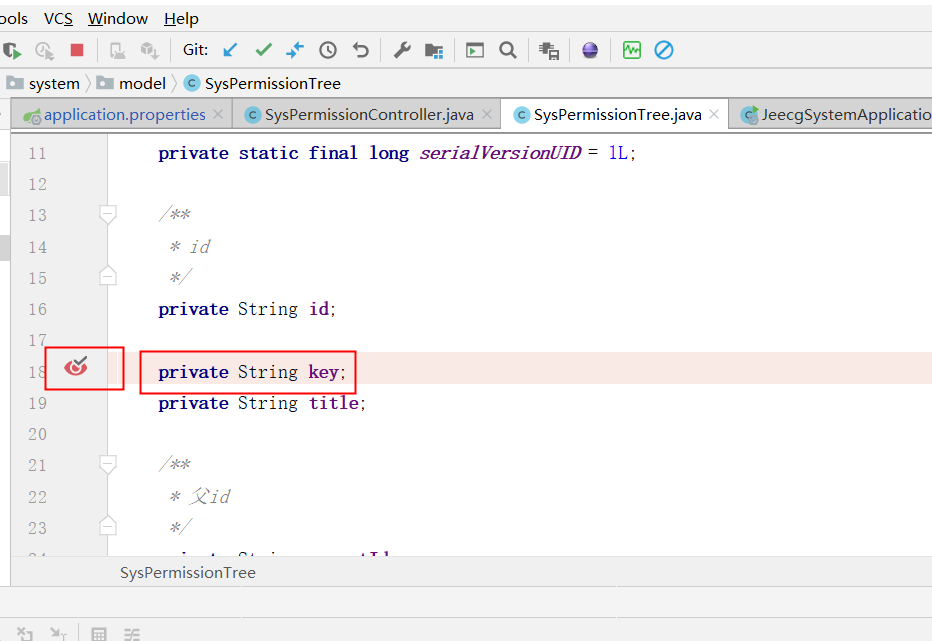
Task: Open Search Everywhere magnifier icon
Action: tap(508, 50)
